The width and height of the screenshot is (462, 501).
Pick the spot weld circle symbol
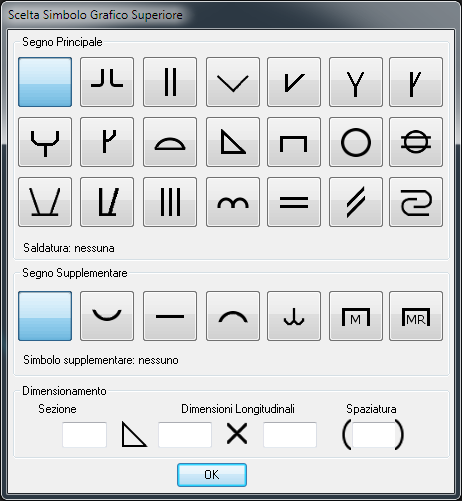click(x=356, y=142)
